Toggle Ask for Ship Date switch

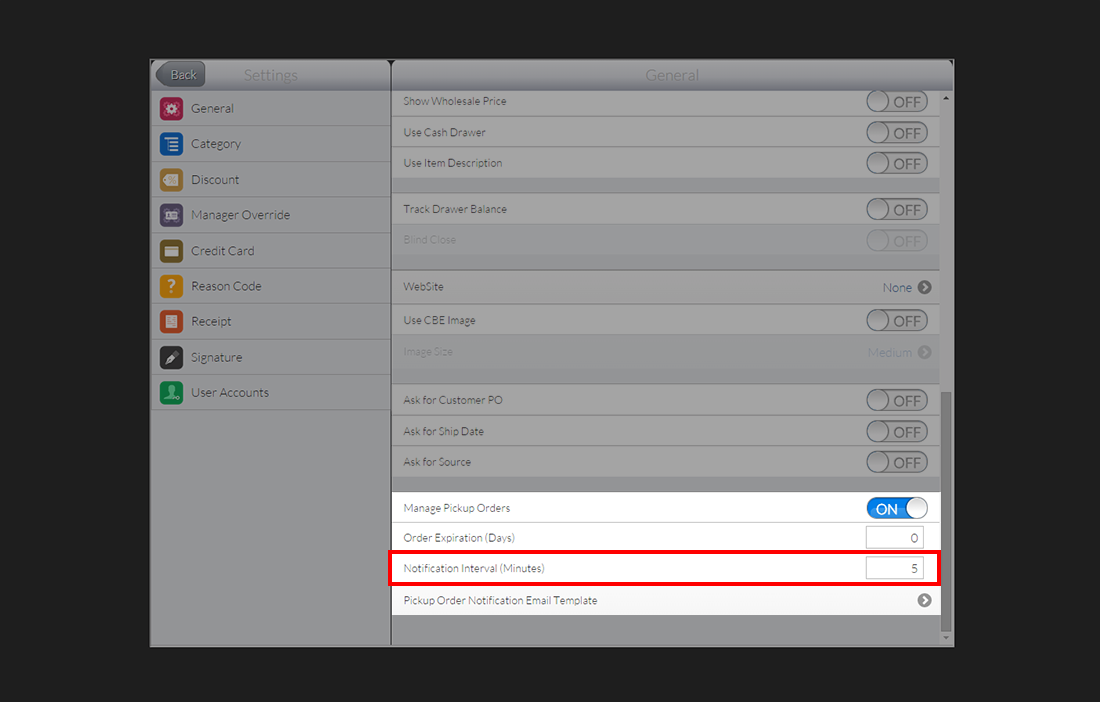(897, 431)
